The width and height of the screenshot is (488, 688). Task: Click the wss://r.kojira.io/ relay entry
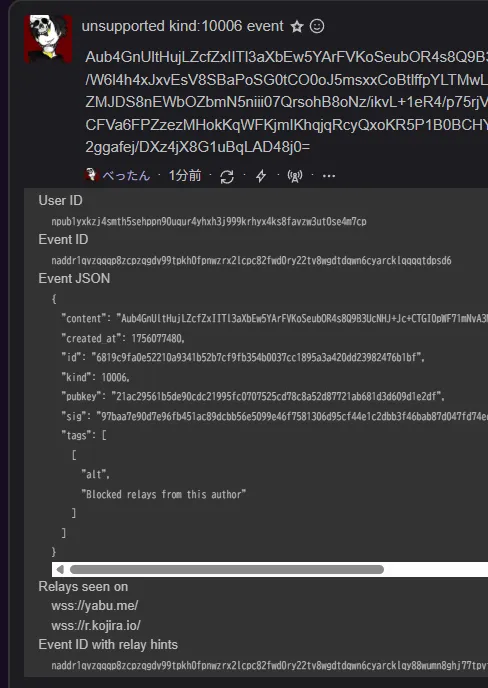(x=96, y=625)
